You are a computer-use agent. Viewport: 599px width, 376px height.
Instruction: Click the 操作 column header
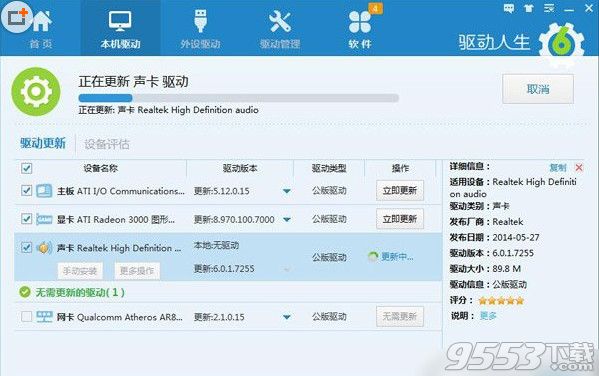pyautogui.click(x=400, y=168)
